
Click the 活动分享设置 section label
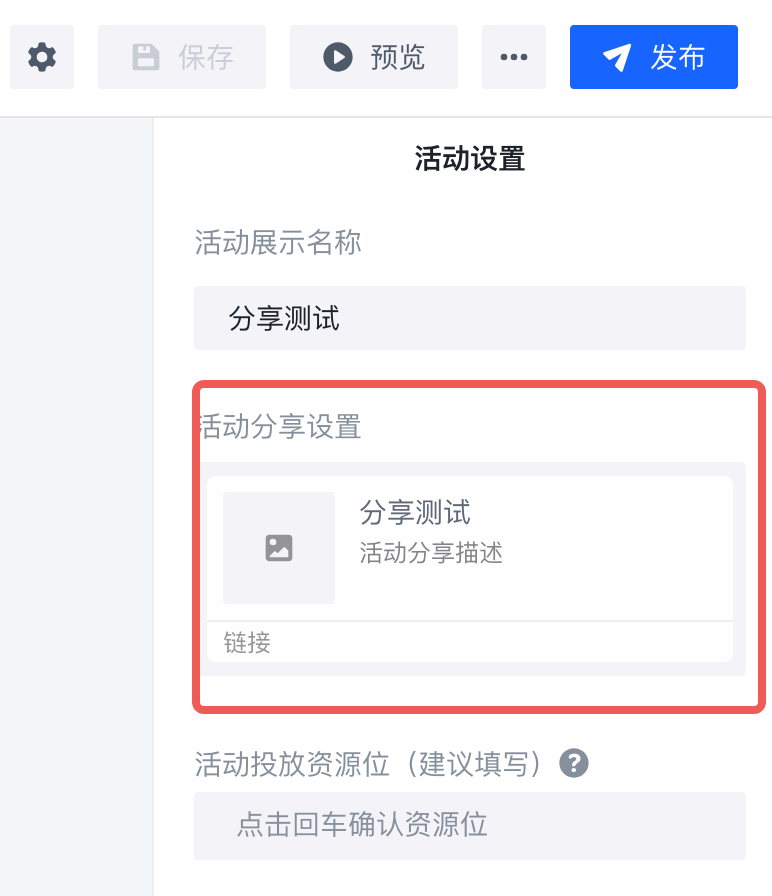pyautogui.click(x=282, y=427)
